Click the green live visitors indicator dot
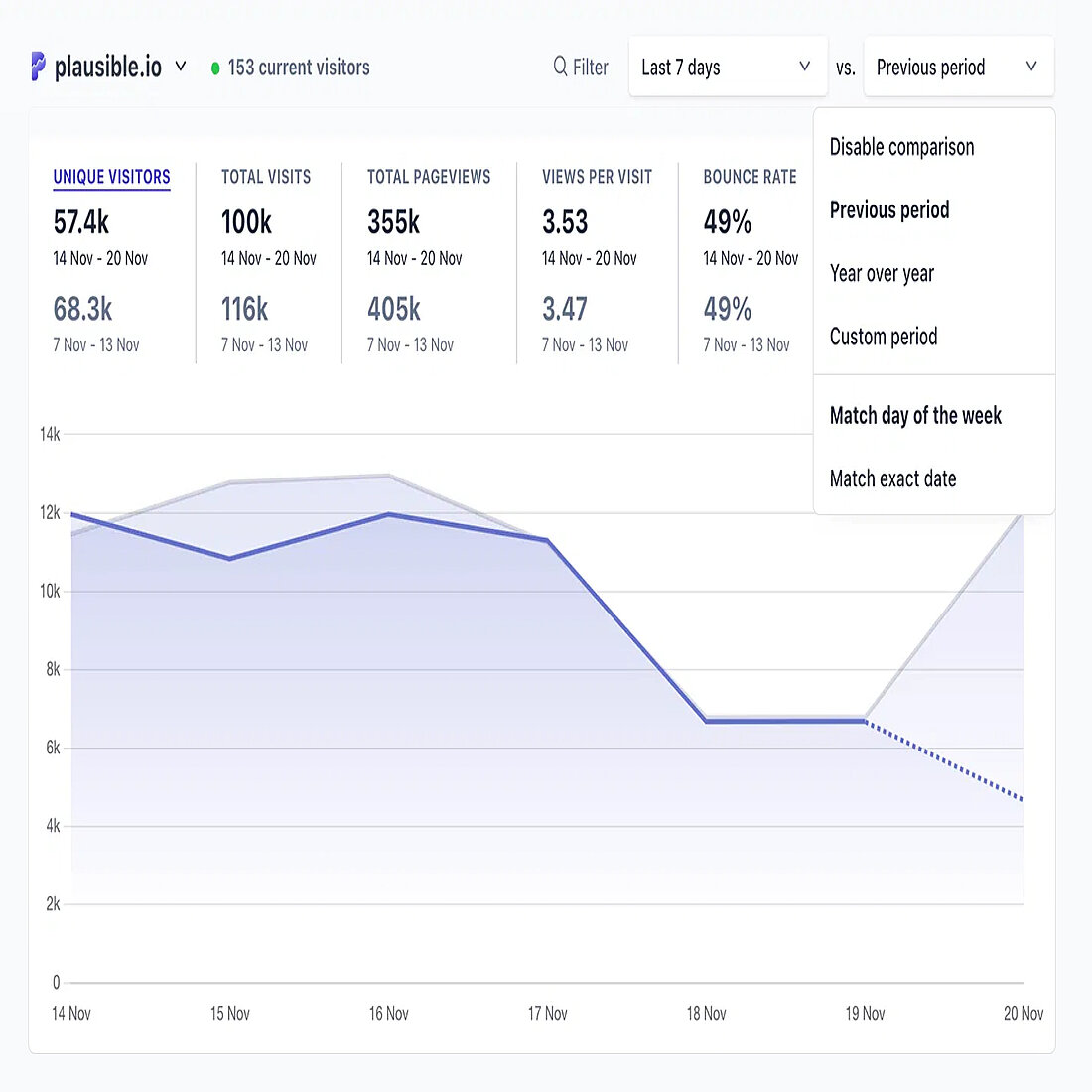 tap(214, 68)
